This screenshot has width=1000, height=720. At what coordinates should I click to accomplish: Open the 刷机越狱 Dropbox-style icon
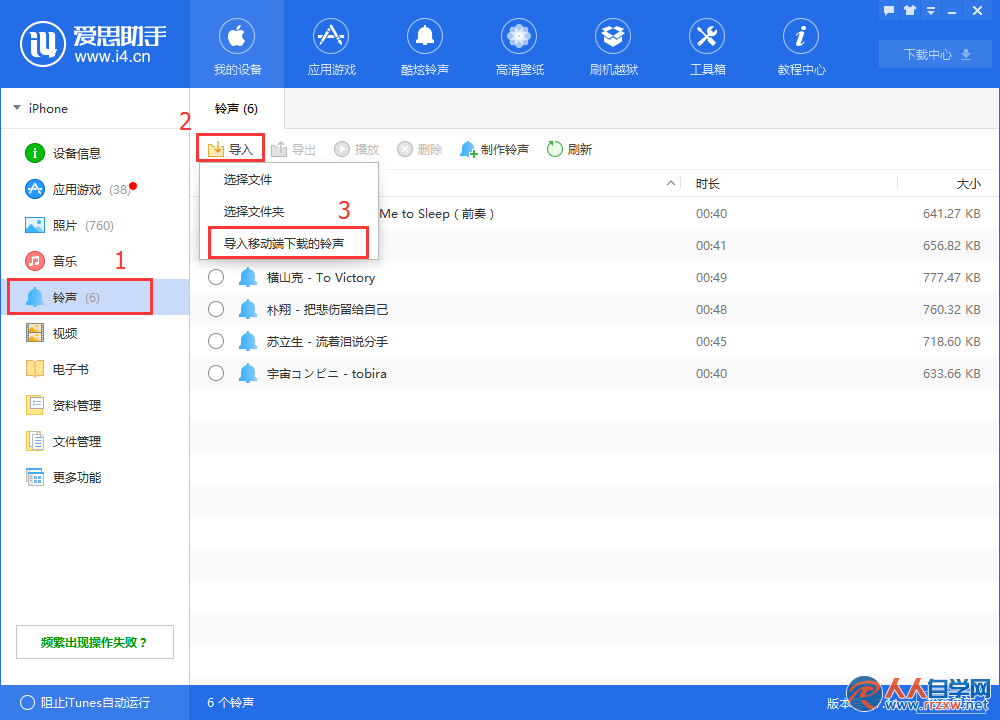[x=613, y=36]
